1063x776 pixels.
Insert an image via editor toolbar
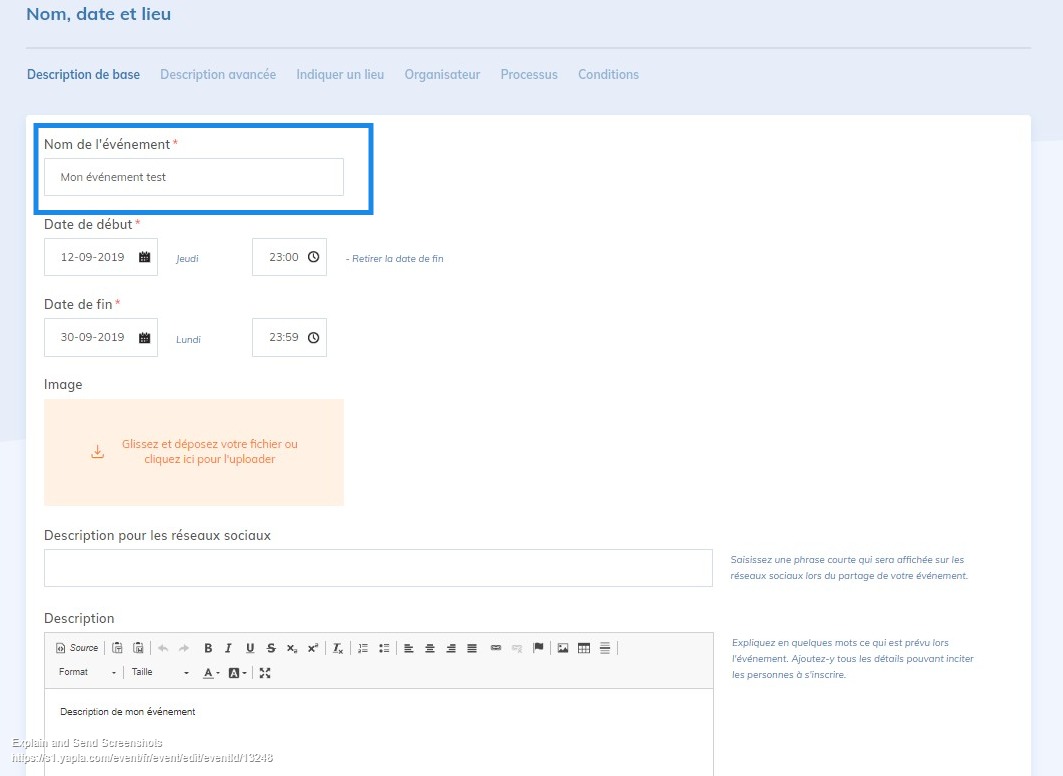(563, 648)
